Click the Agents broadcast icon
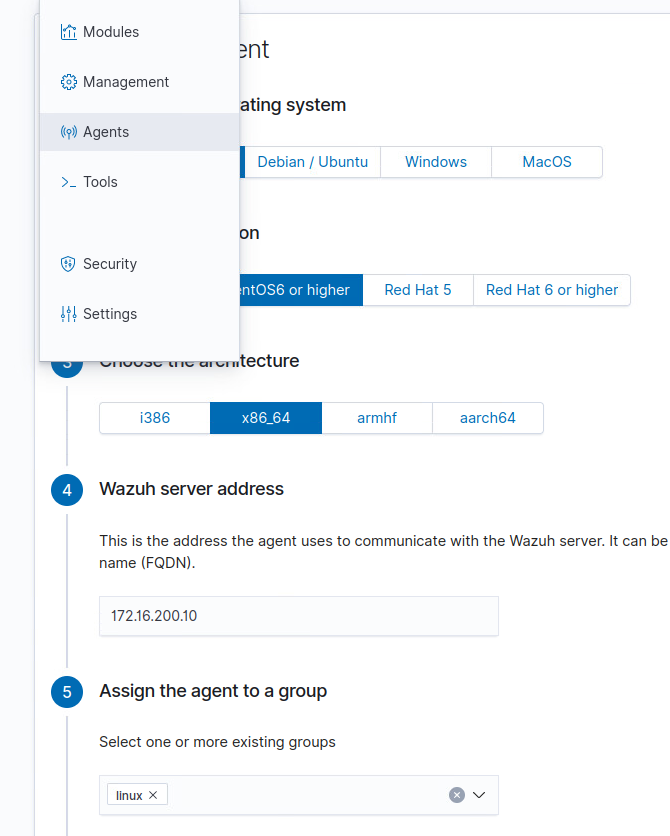Image resolution: width=670 pixels, height=836 pixels. point(68,132)
